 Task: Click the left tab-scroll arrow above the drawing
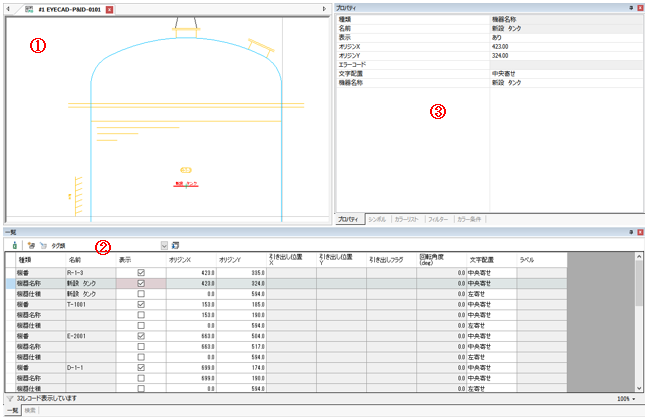(x=8, y=9)
